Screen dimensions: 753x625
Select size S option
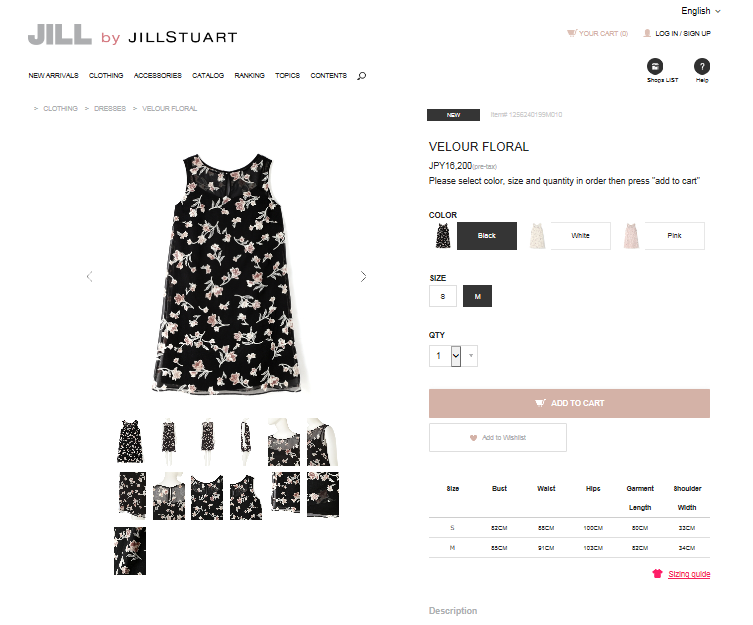[x=442, y=296]
